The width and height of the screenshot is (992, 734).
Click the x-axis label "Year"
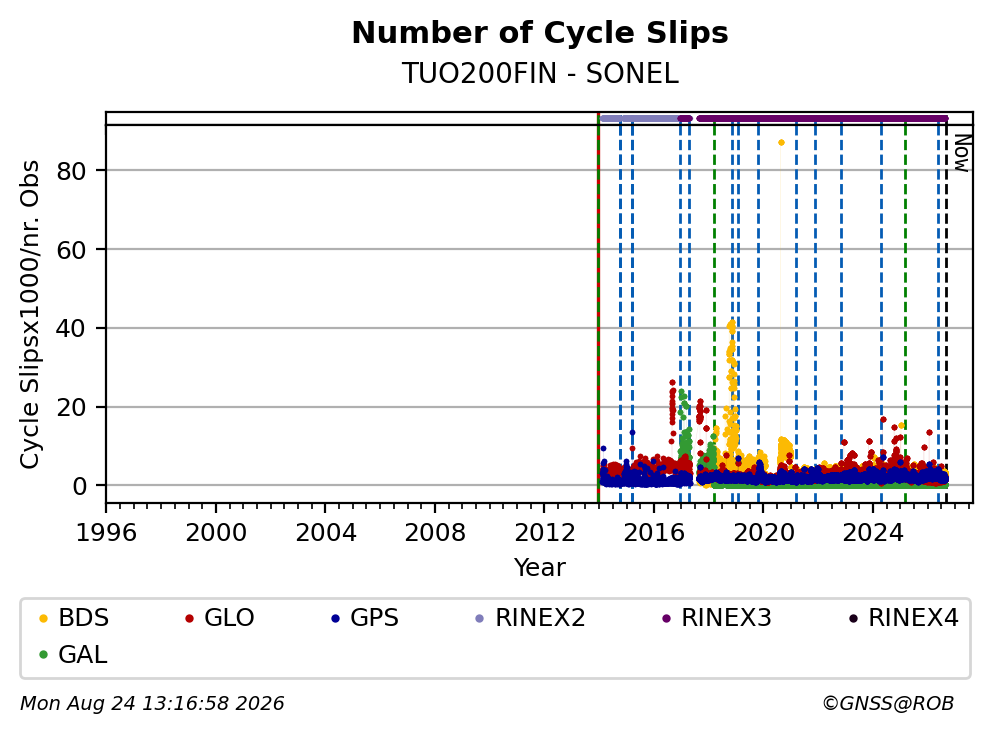tap(540, 568)
